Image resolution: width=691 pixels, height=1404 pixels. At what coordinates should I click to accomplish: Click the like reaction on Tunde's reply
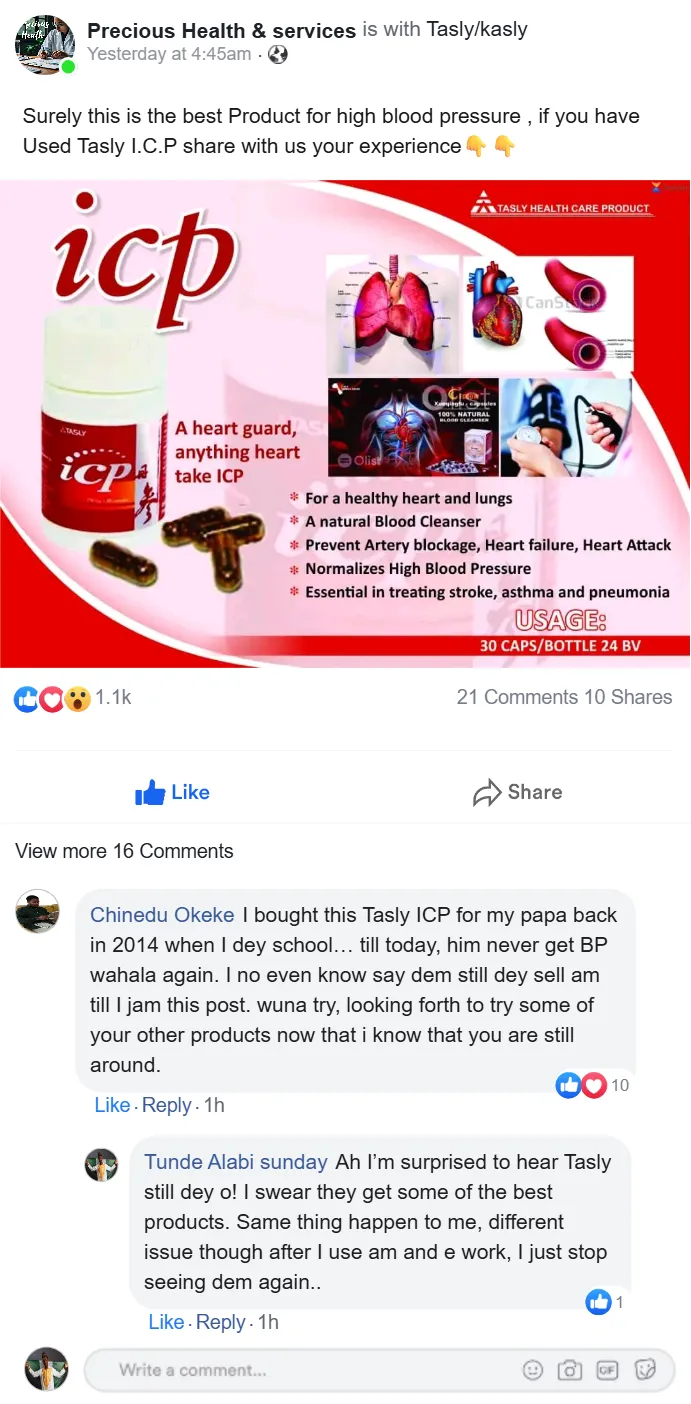605,1302
